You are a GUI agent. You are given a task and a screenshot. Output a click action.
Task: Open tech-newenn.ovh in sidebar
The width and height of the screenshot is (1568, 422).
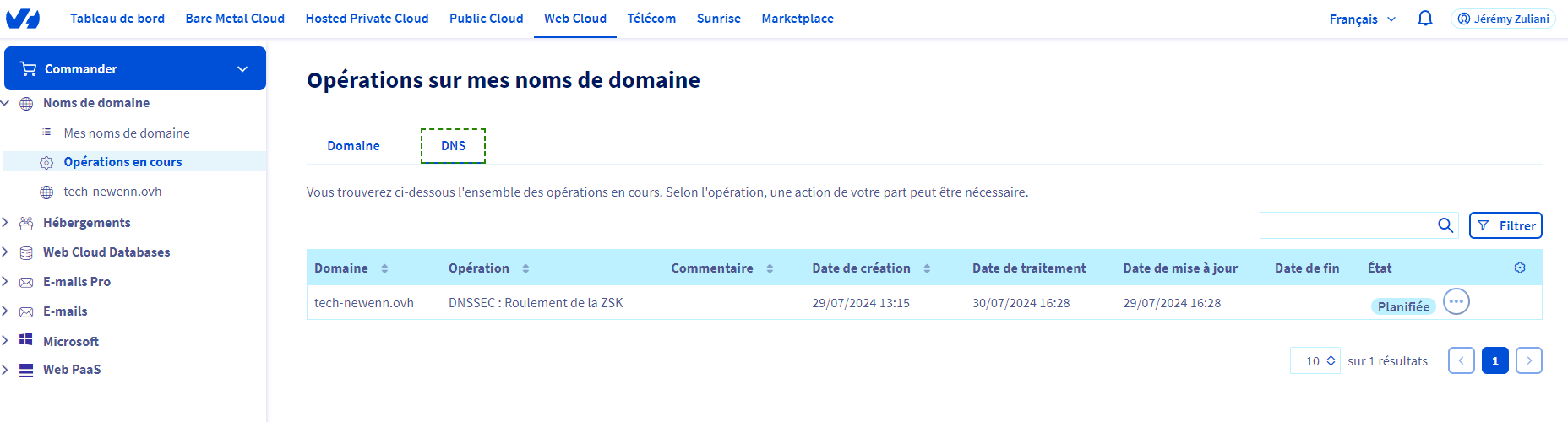[112, 192]
